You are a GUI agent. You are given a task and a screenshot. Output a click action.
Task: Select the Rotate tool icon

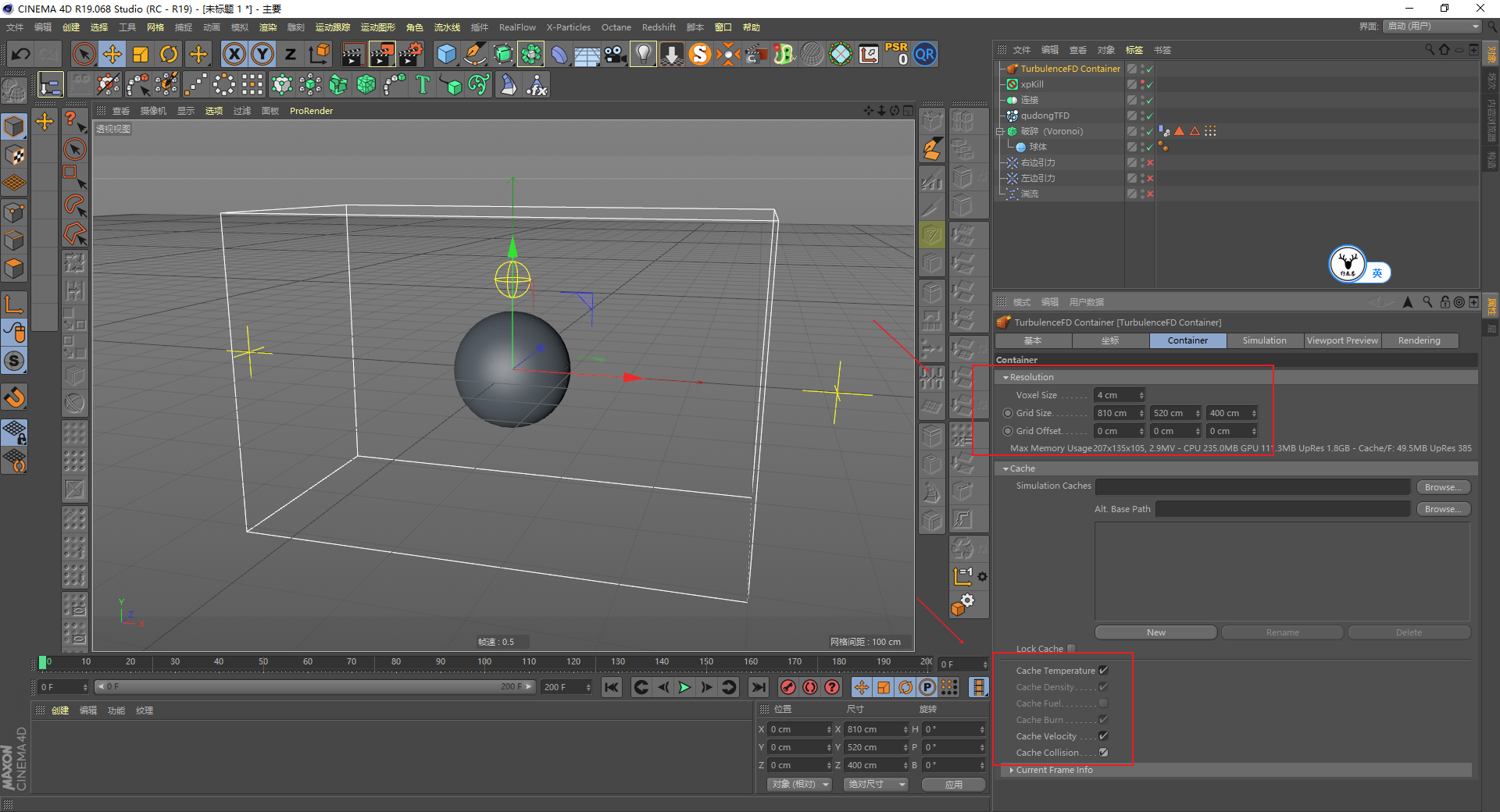[x=169, y=54]
